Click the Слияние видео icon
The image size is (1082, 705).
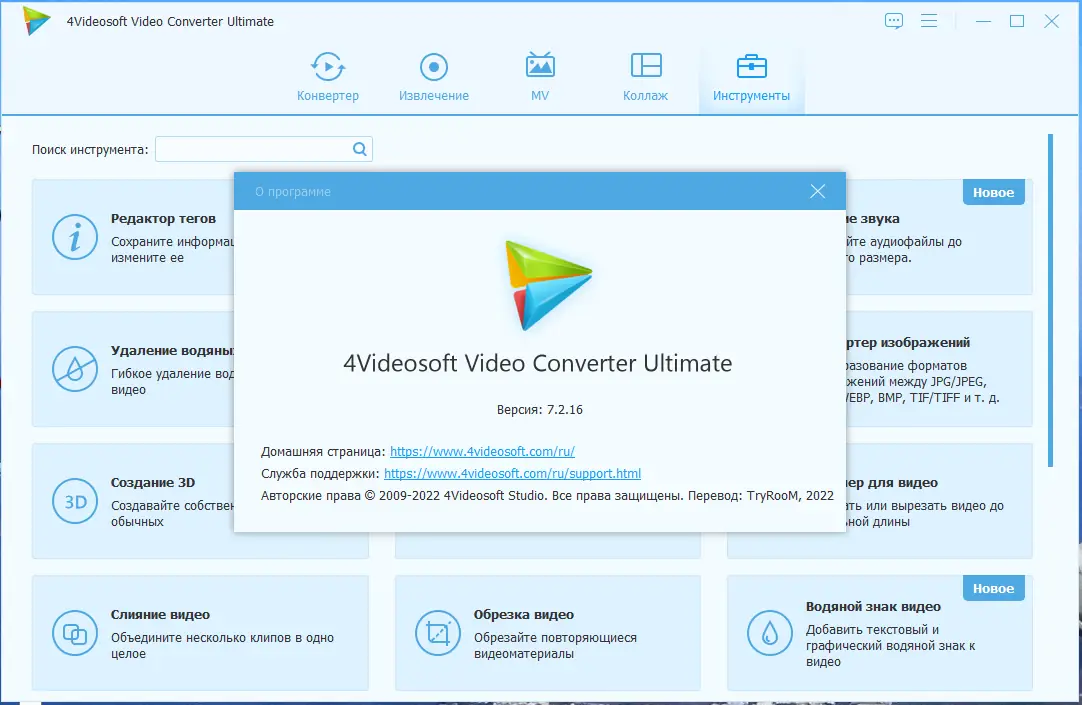coord(75,633)
